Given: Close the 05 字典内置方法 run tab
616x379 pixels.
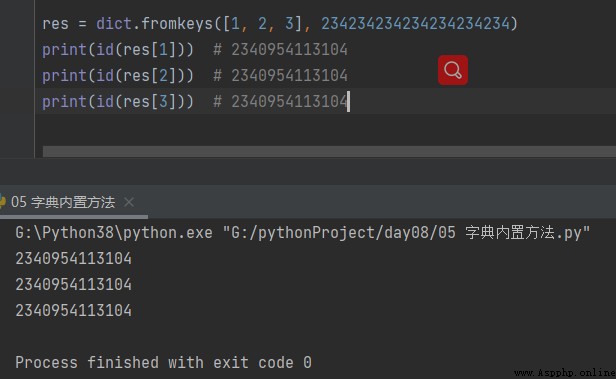Looking at the screenshot, I should point(129,202).
